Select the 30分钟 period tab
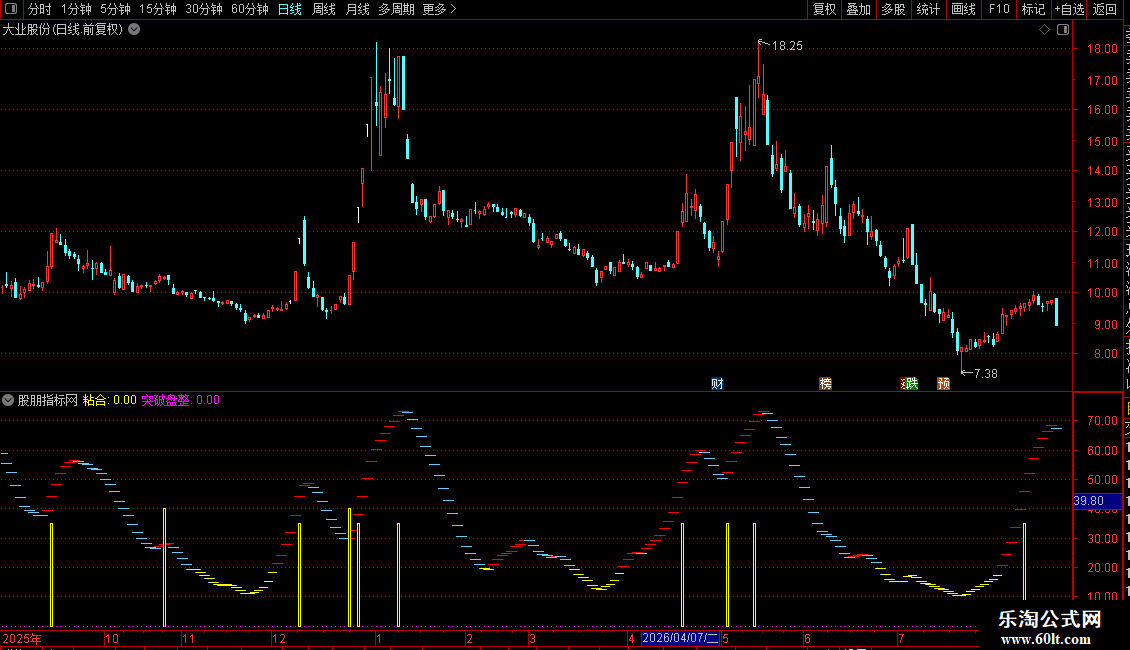 click(204, 9)
